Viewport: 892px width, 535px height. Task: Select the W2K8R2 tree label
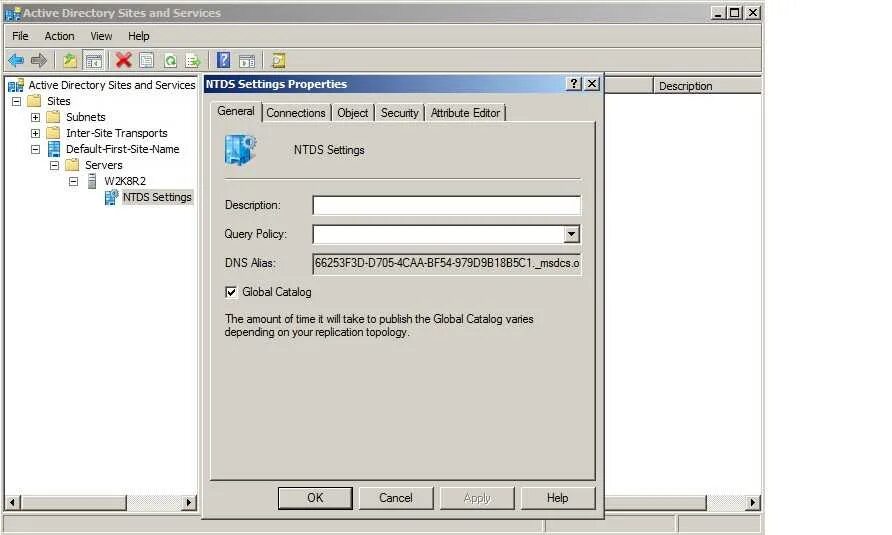pyautogui.click(x=125, y=181)
